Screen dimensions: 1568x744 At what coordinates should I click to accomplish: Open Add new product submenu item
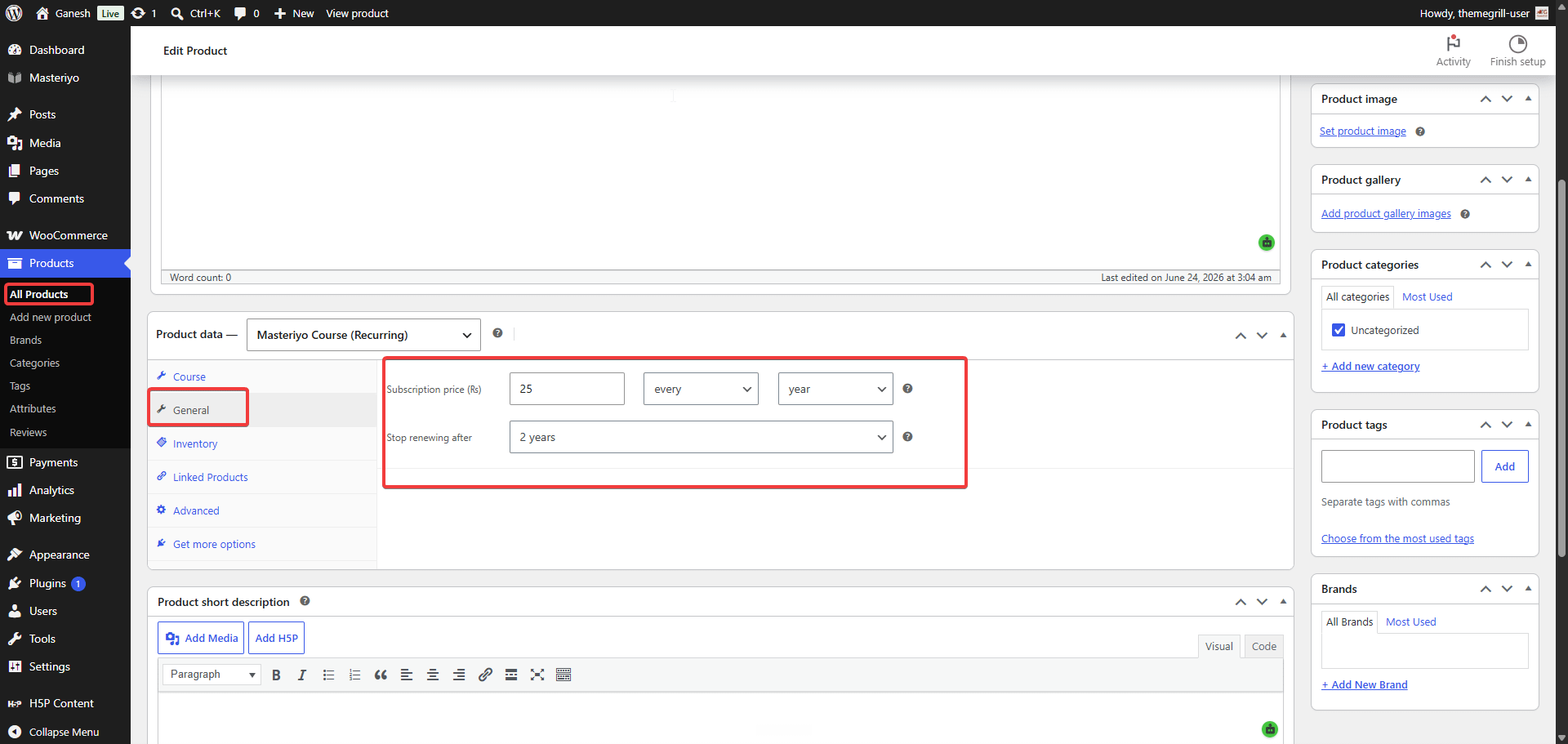tap(51, 317)
